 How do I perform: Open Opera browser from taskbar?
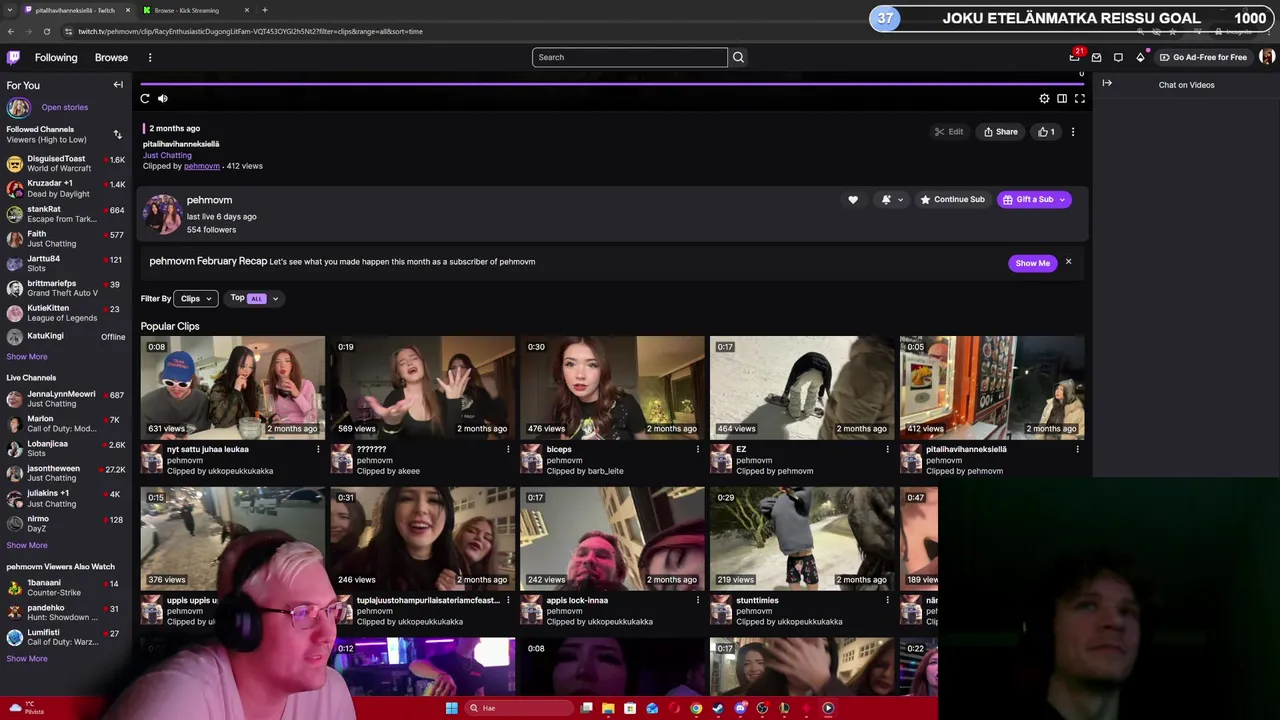coord(674,708)
